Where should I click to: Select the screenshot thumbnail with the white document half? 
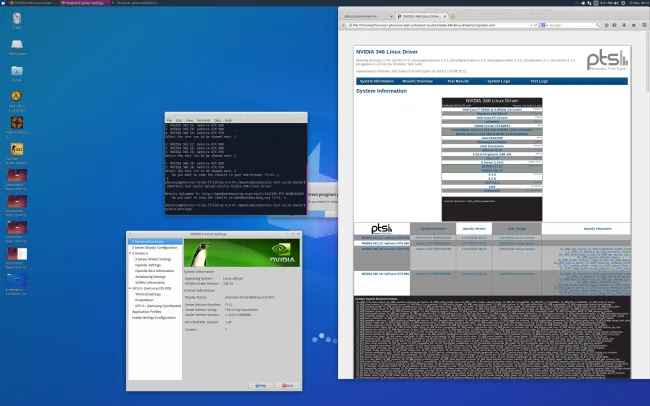[17, 254]
